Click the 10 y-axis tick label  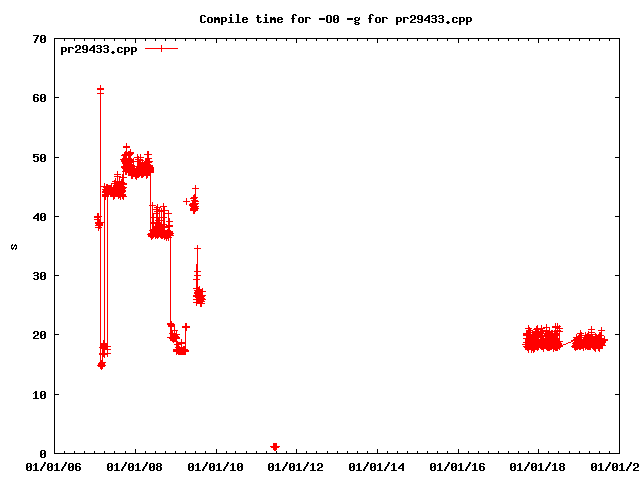coord(40,395)
